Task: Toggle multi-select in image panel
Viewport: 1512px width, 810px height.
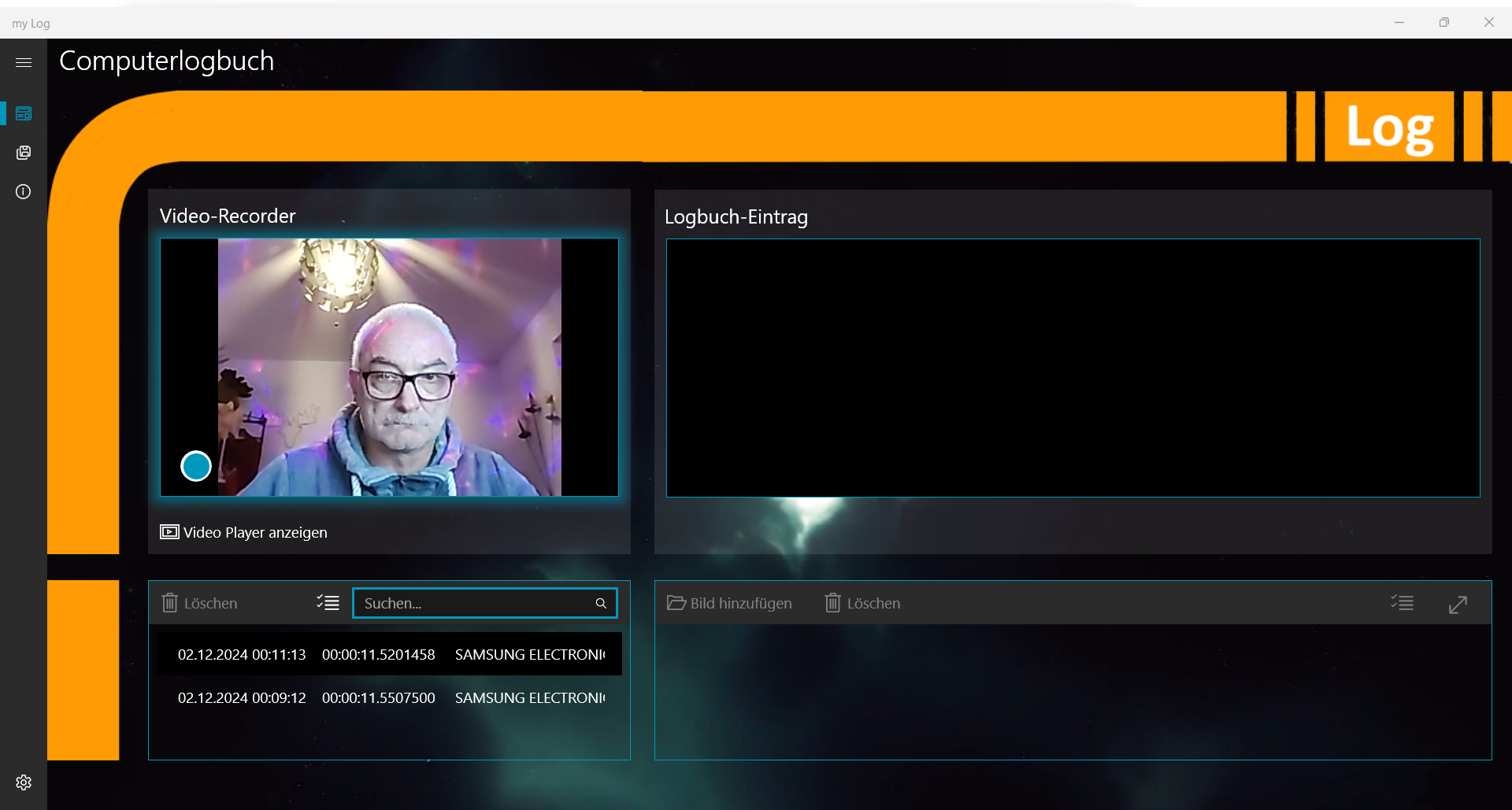Action: [1402, 604]
